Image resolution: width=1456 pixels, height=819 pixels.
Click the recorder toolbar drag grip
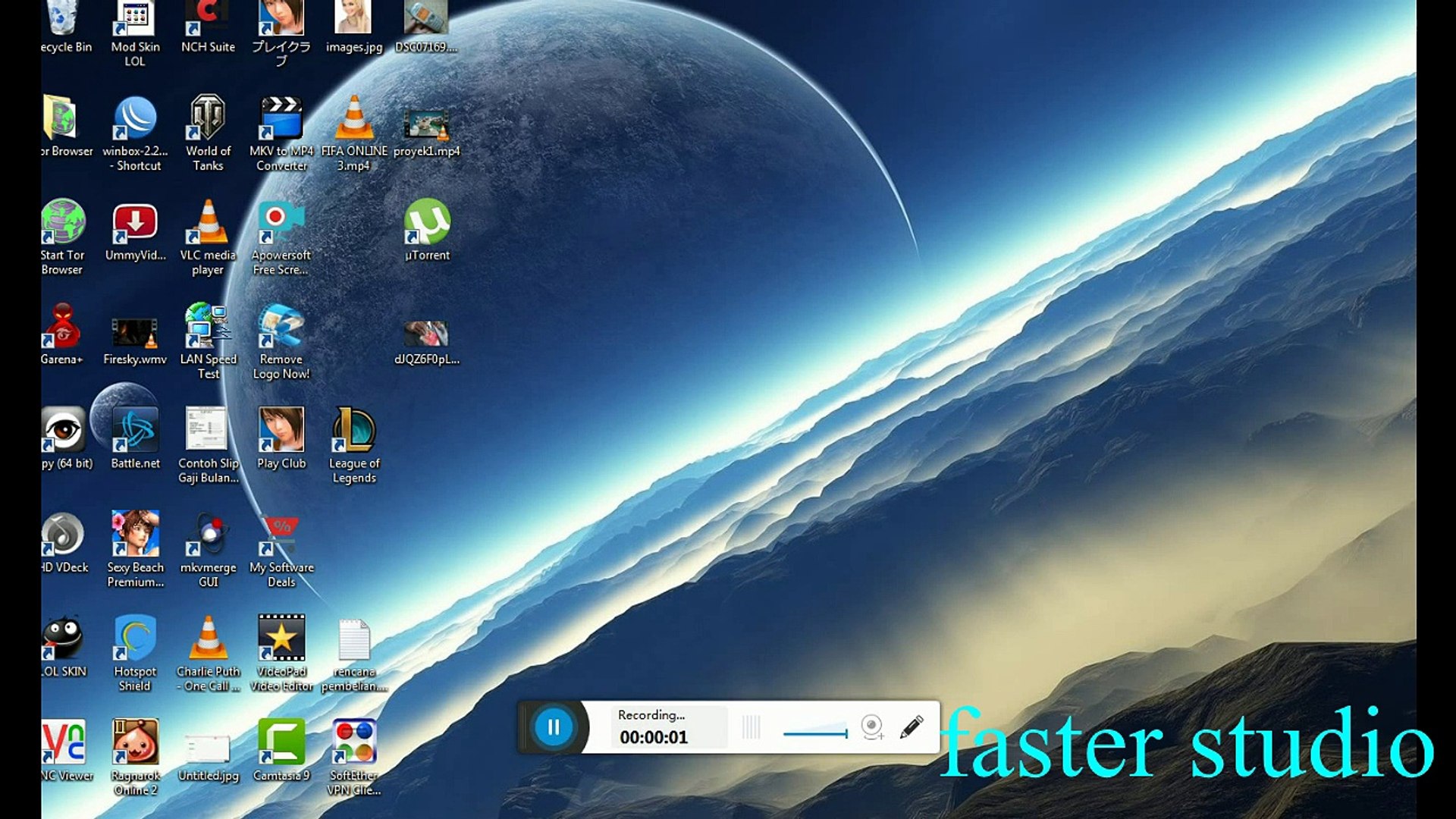point(751,727)
